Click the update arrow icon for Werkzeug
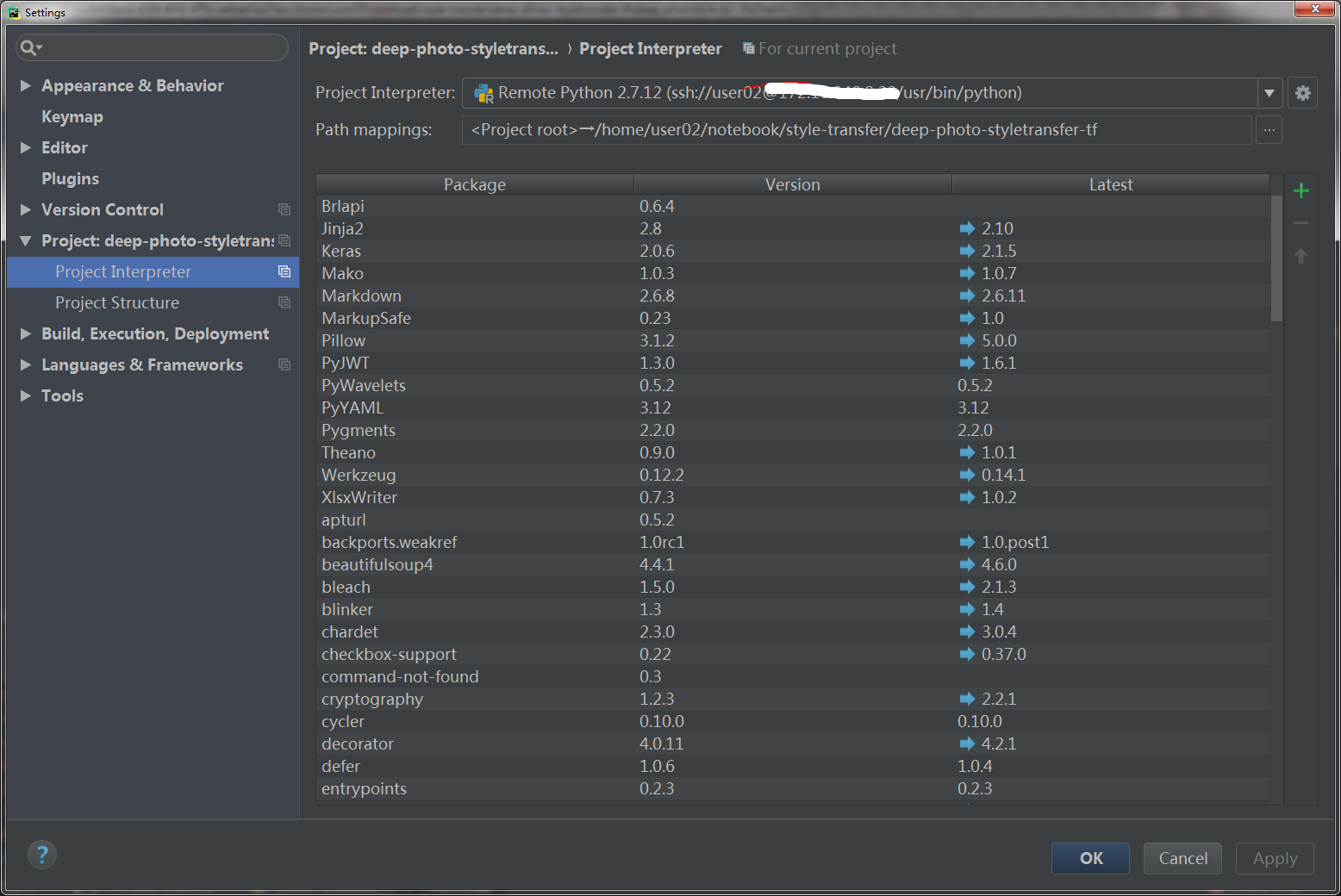The image size is (1341, 896). [x=967, y=475]
